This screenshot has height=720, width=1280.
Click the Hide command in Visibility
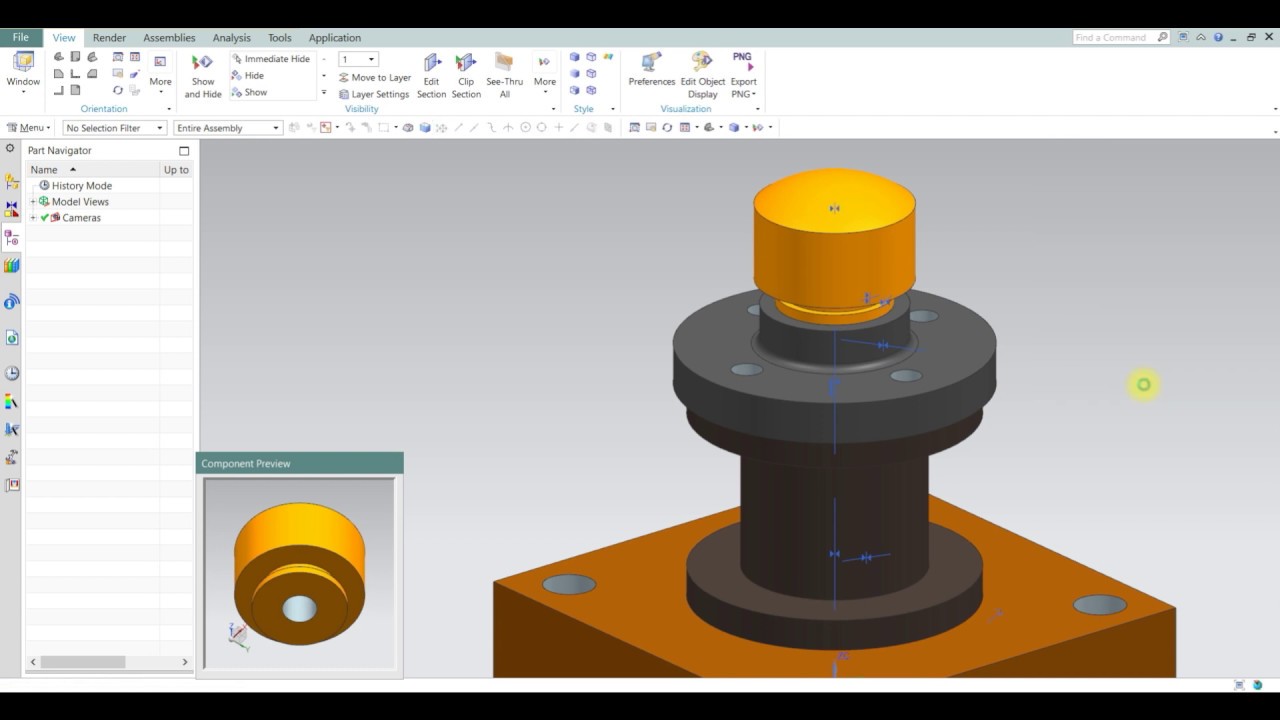248,76
